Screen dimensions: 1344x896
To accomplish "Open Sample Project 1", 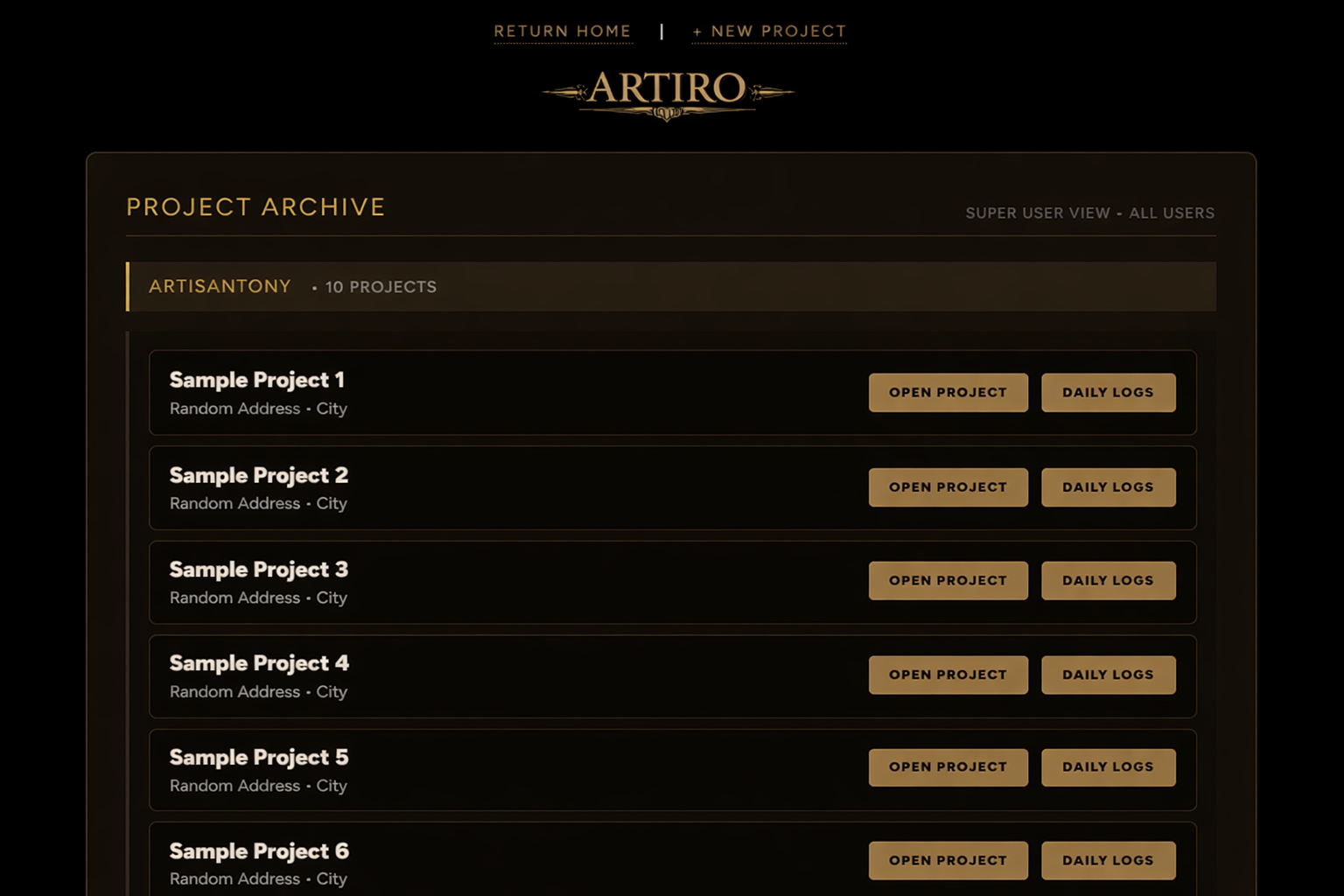I will pos(948,393).
